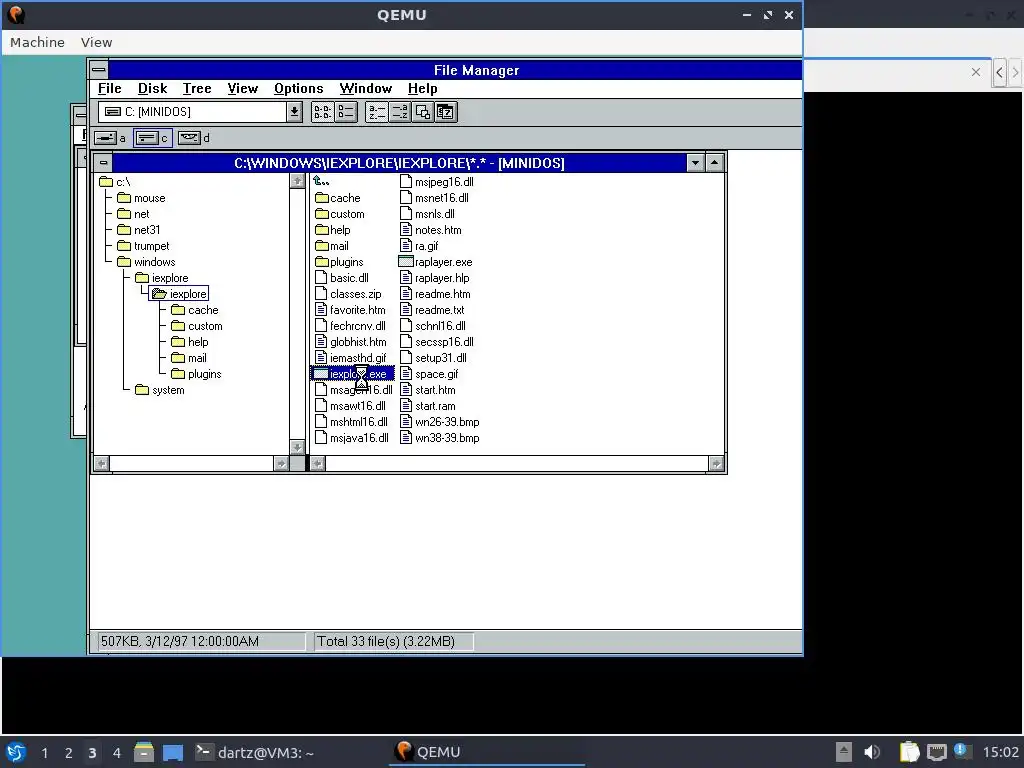Select the globhist.htm file
Screen dimensions: 1024x768
click(351, 342)
